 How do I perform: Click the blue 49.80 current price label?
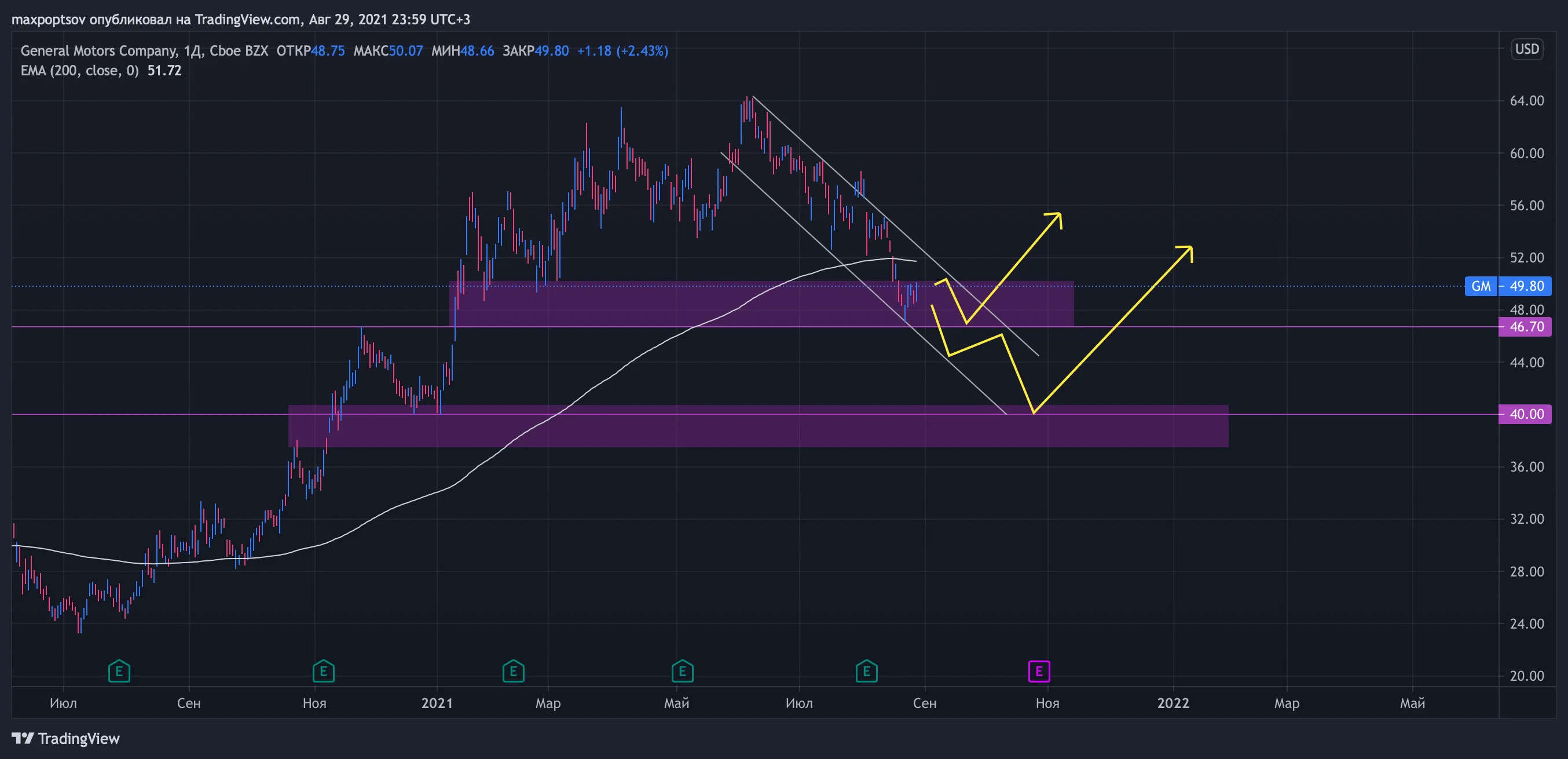[1525, 286]
